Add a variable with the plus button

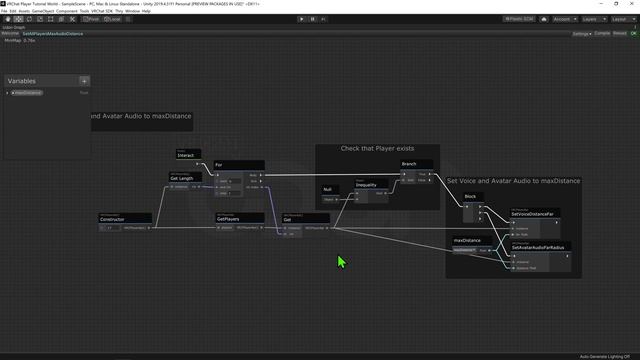pyautogui.click(x=84, y=81)
